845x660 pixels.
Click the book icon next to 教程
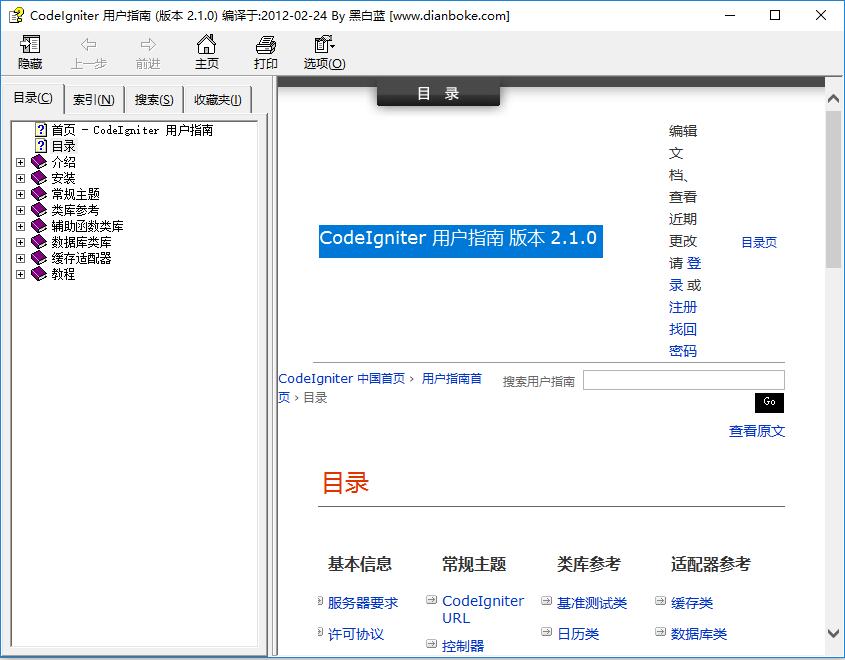click(37, 273)
